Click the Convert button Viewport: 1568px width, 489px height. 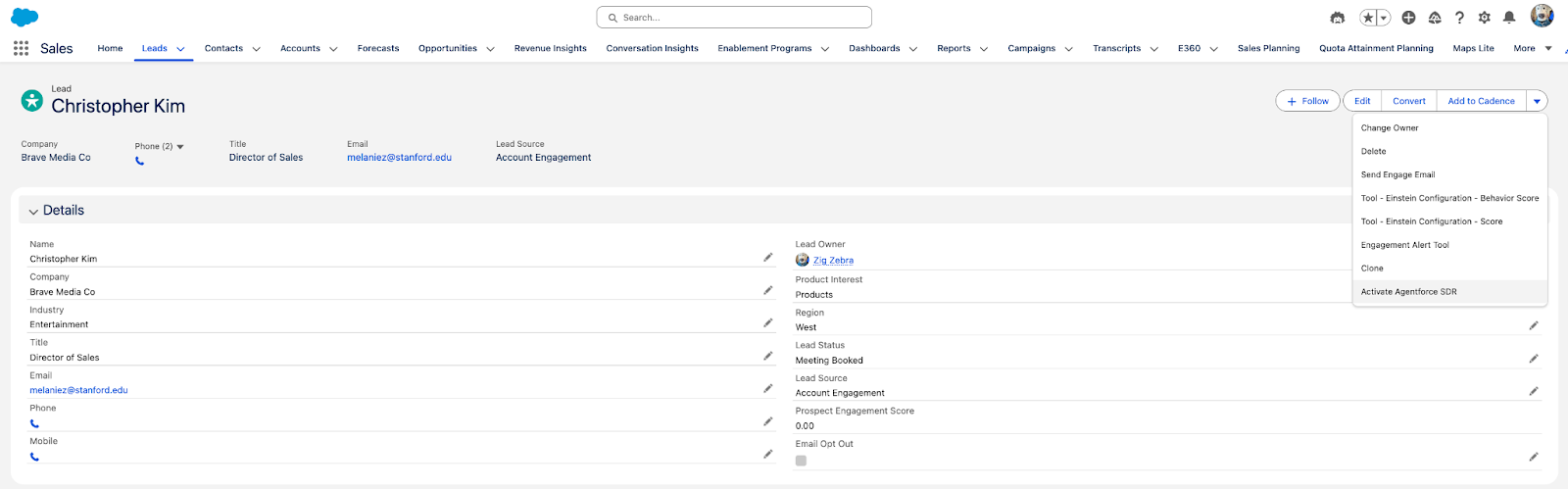coord(1408,101)
